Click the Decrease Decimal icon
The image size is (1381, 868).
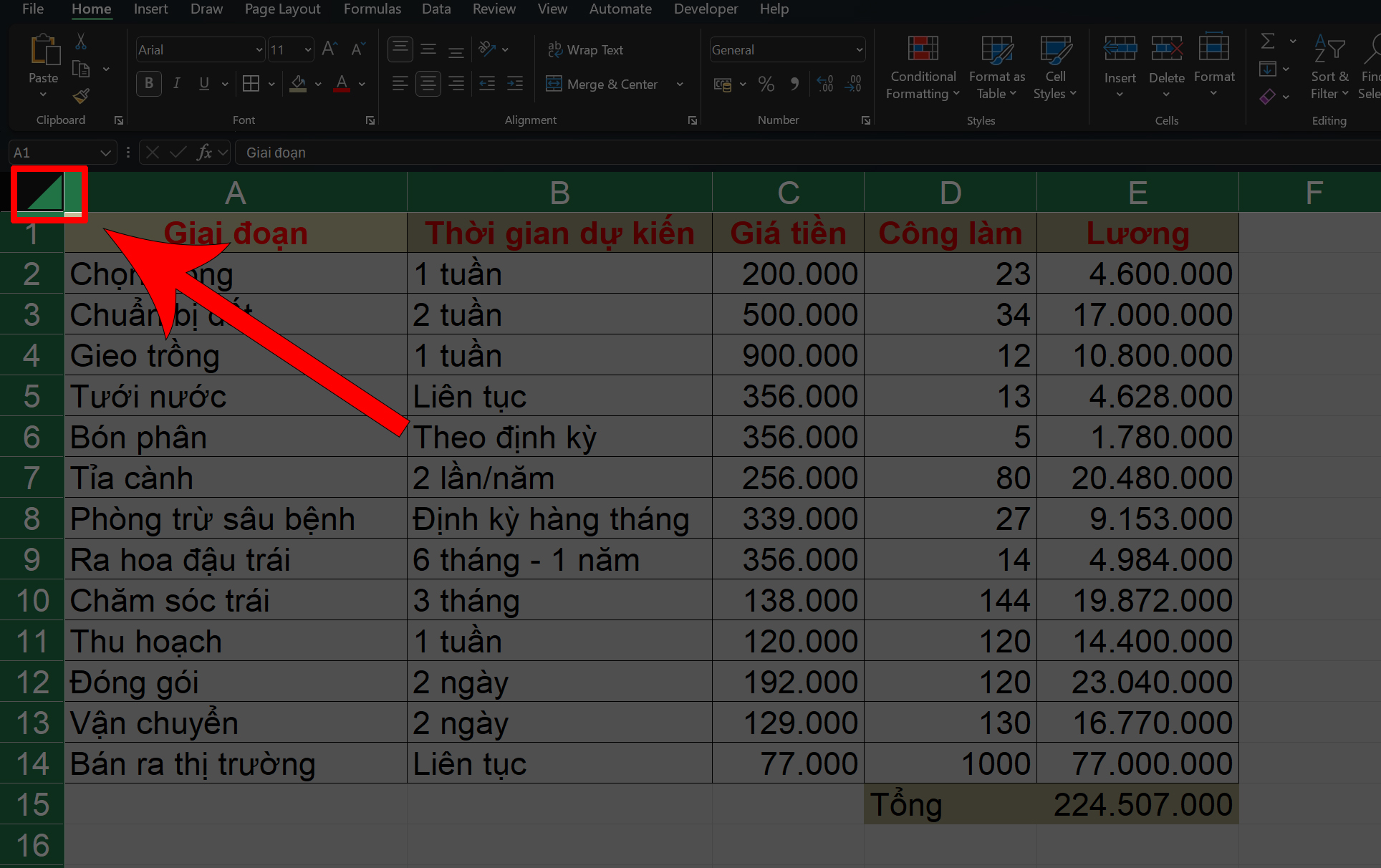coord(853,84)
